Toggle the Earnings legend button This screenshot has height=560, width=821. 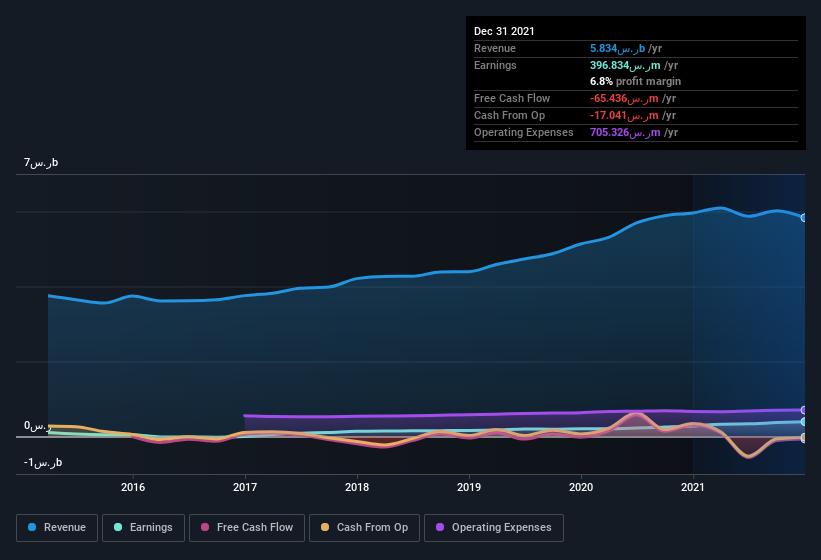click(143, 528)
